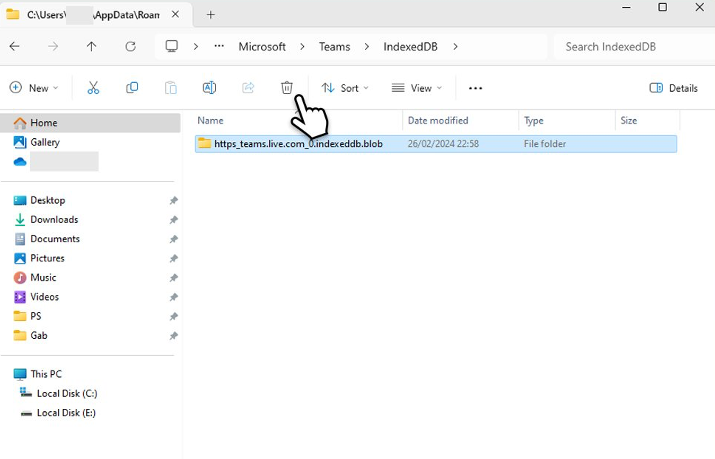Show collapsed breadcrumb path ellipsis

click(x=219, y=46)
